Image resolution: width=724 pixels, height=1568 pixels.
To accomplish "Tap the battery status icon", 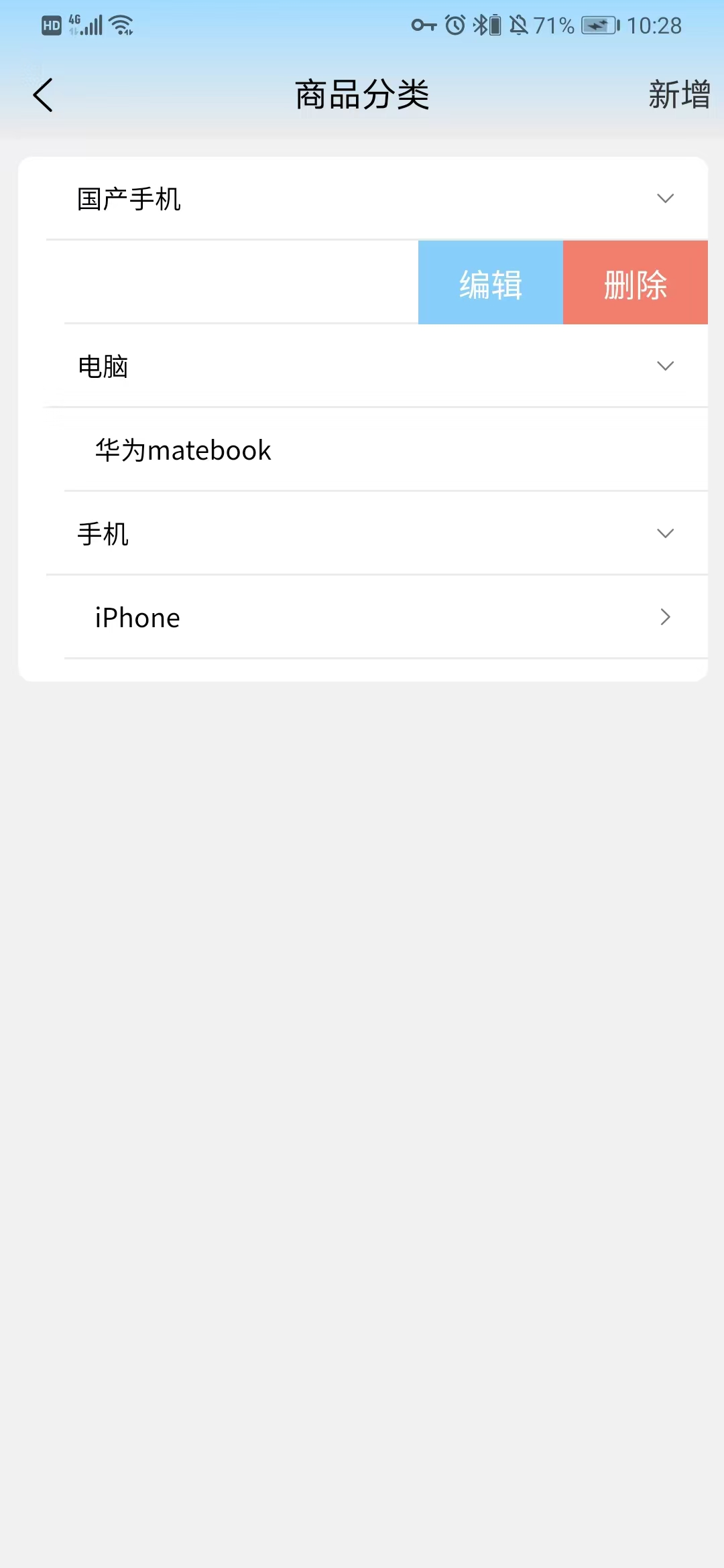I will pos(599,25).
